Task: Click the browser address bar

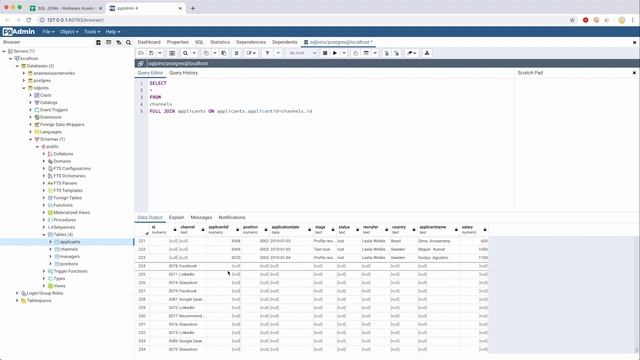Action: pyautogui.click(x=302, y=20)
